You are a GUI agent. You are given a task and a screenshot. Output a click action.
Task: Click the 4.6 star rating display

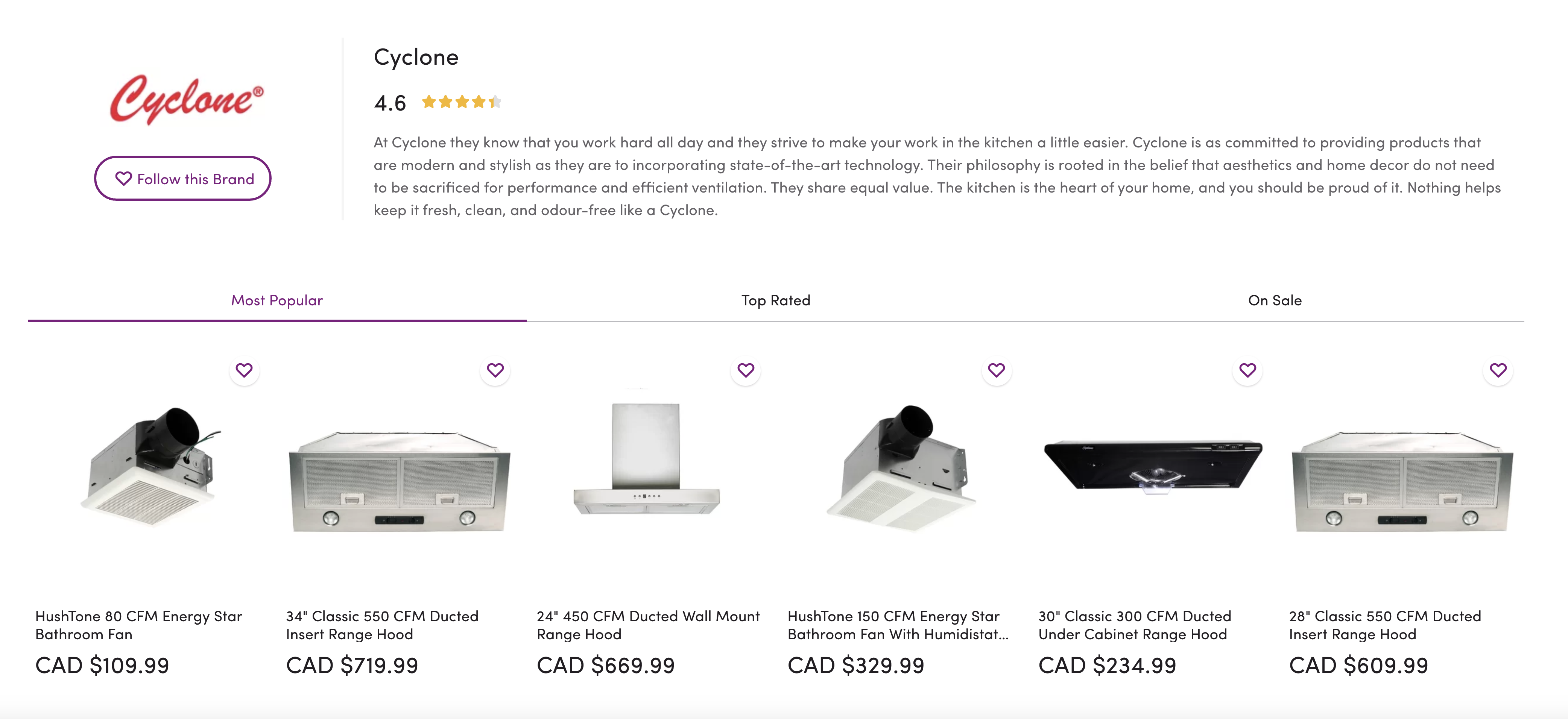[390, 102]
